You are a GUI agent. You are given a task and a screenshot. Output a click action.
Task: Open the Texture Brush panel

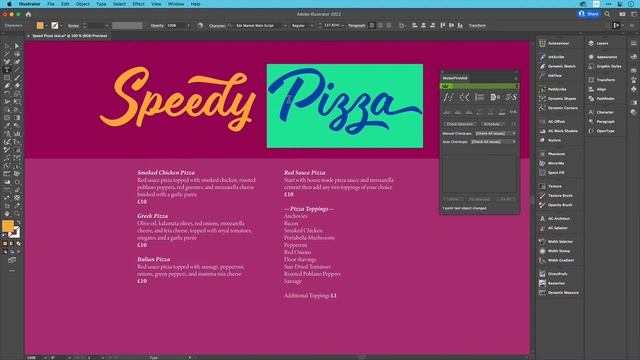coord(556,196)
